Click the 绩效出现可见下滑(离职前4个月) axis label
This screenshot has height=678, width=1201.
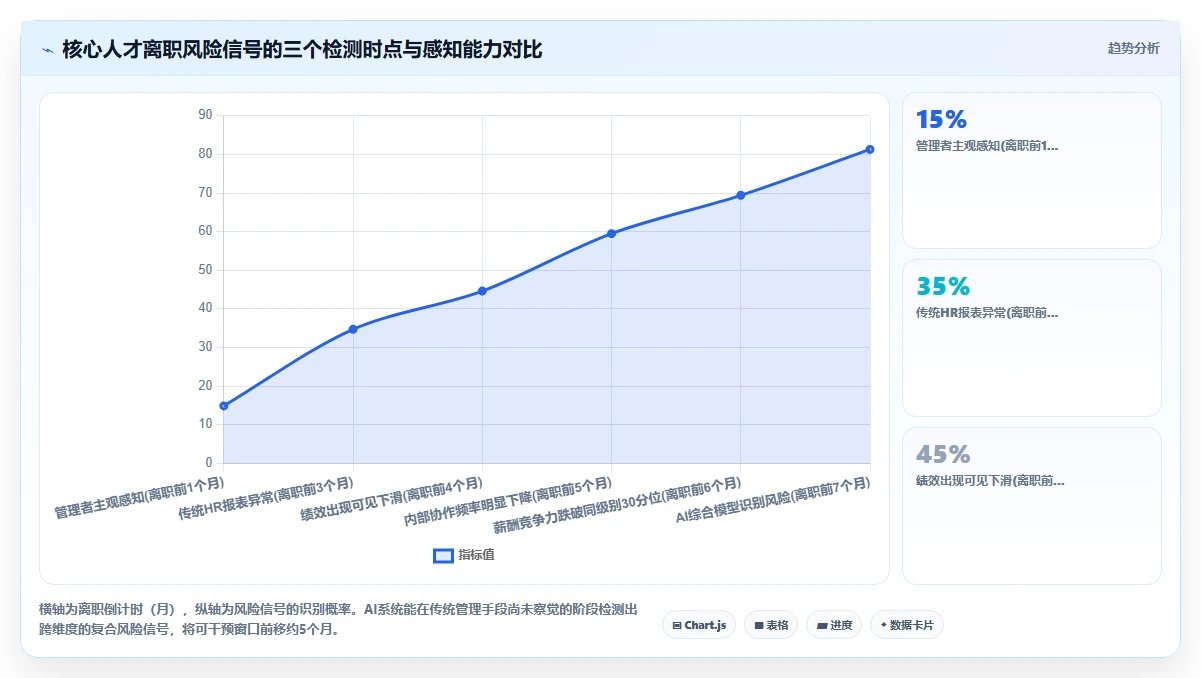click(x=392, y=497)
